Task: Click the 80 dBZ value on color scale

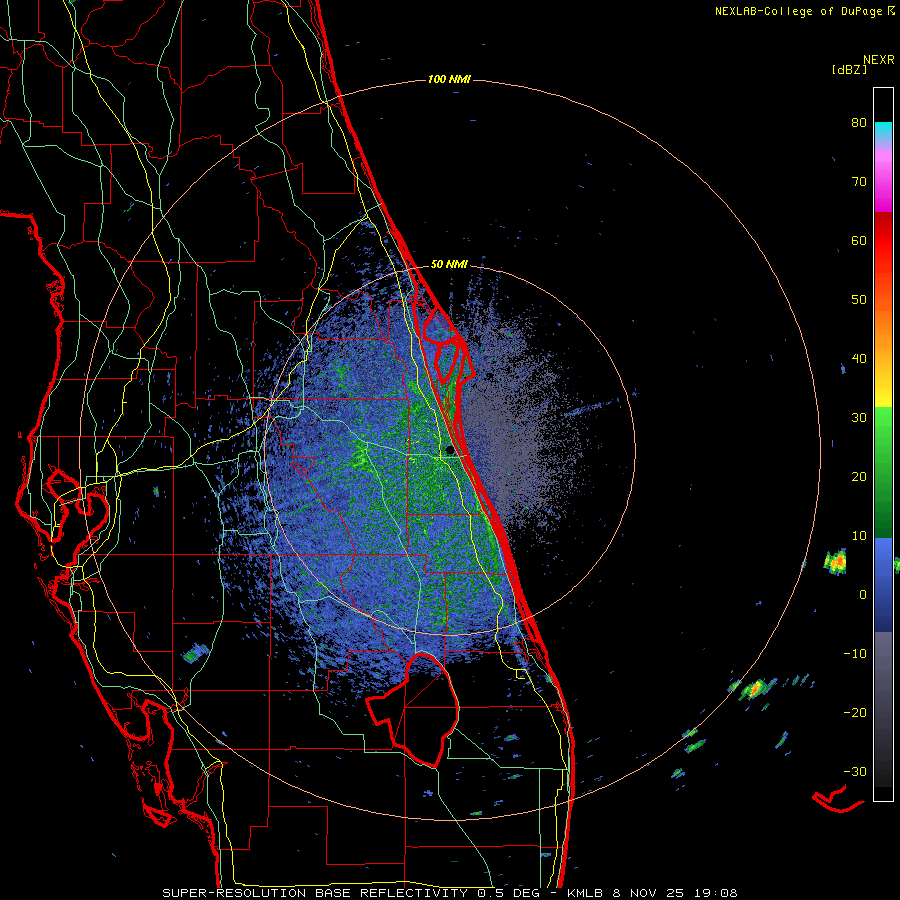Action: [x=859, y=123]
